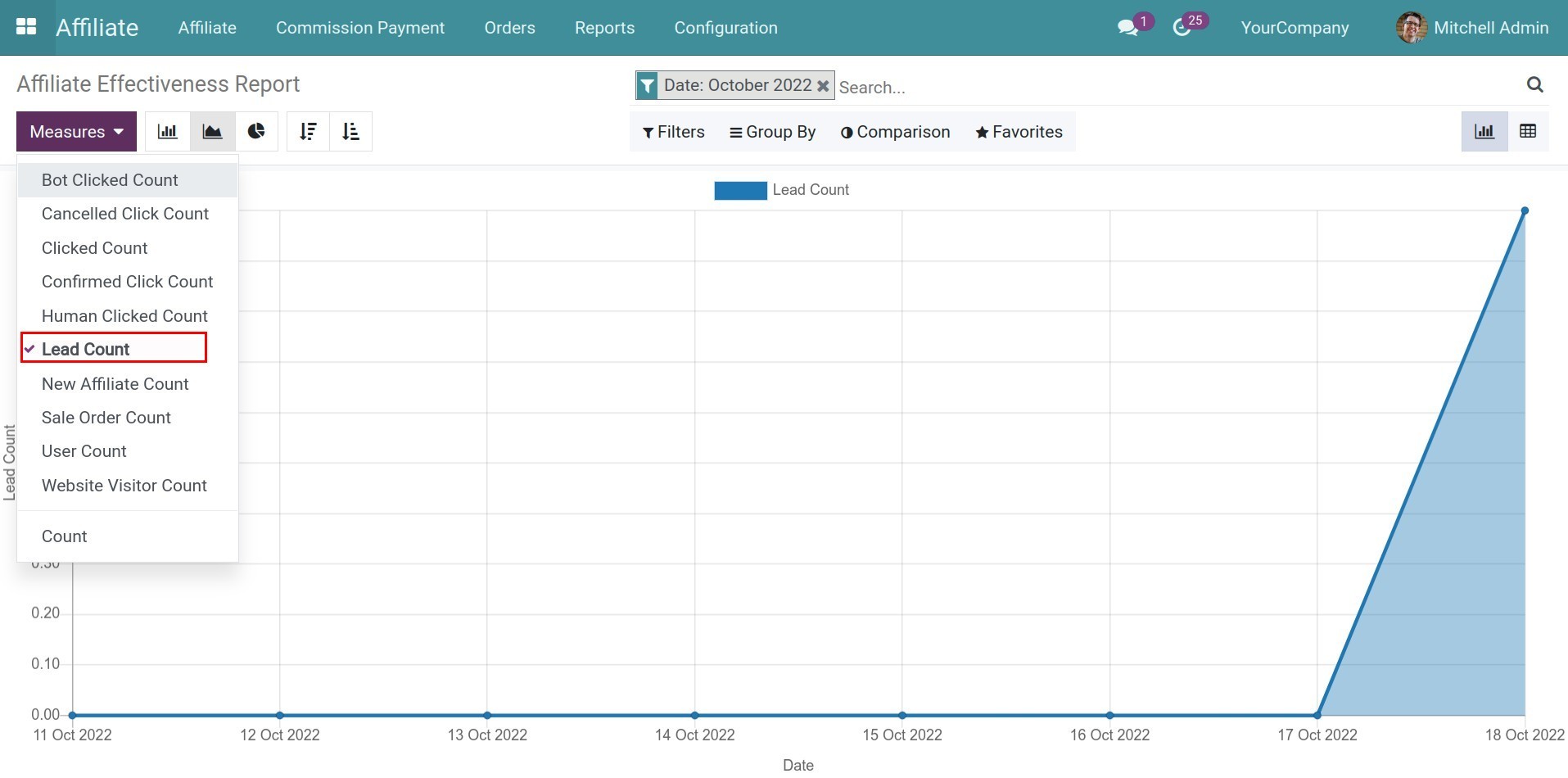Enable the Sale Order Count measure
The image size is (1568, 778).
tap(106, 418)
